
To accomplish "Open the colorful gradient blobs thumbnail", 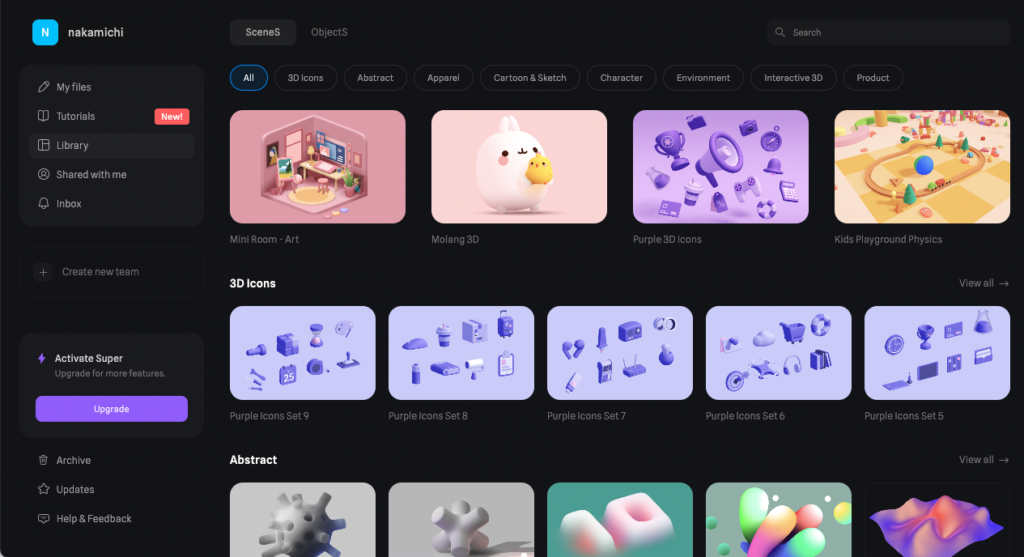I will (x=778, y=520).
